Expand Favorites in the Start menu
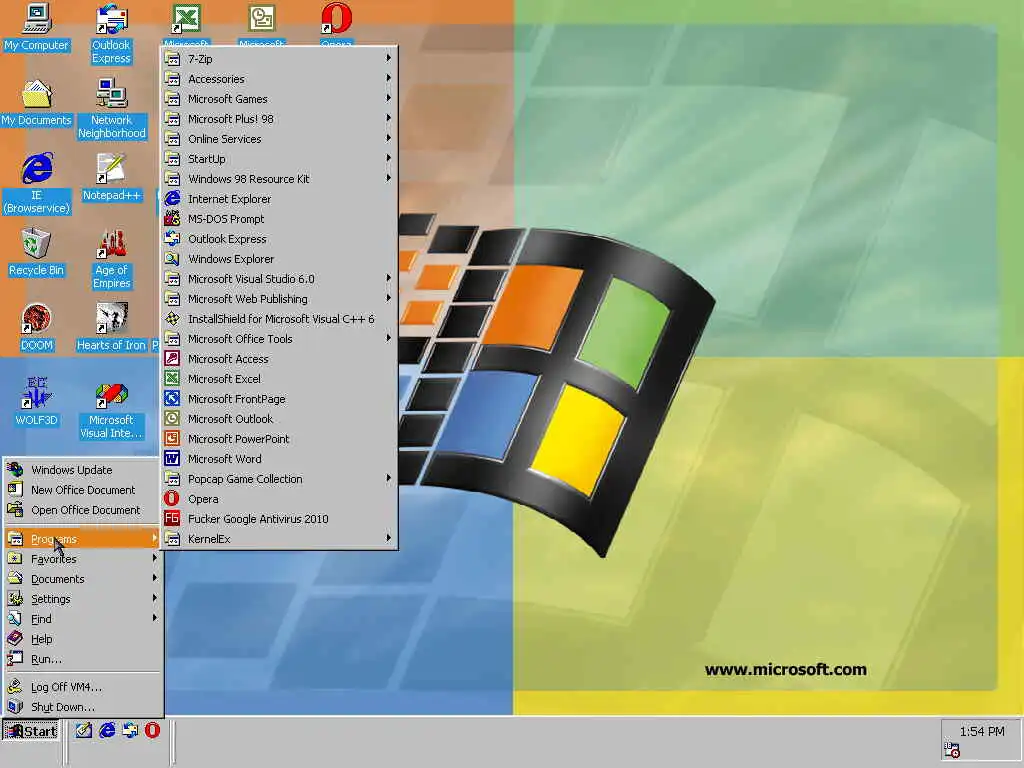The image size is (1024, 768). tap(82, 559)
